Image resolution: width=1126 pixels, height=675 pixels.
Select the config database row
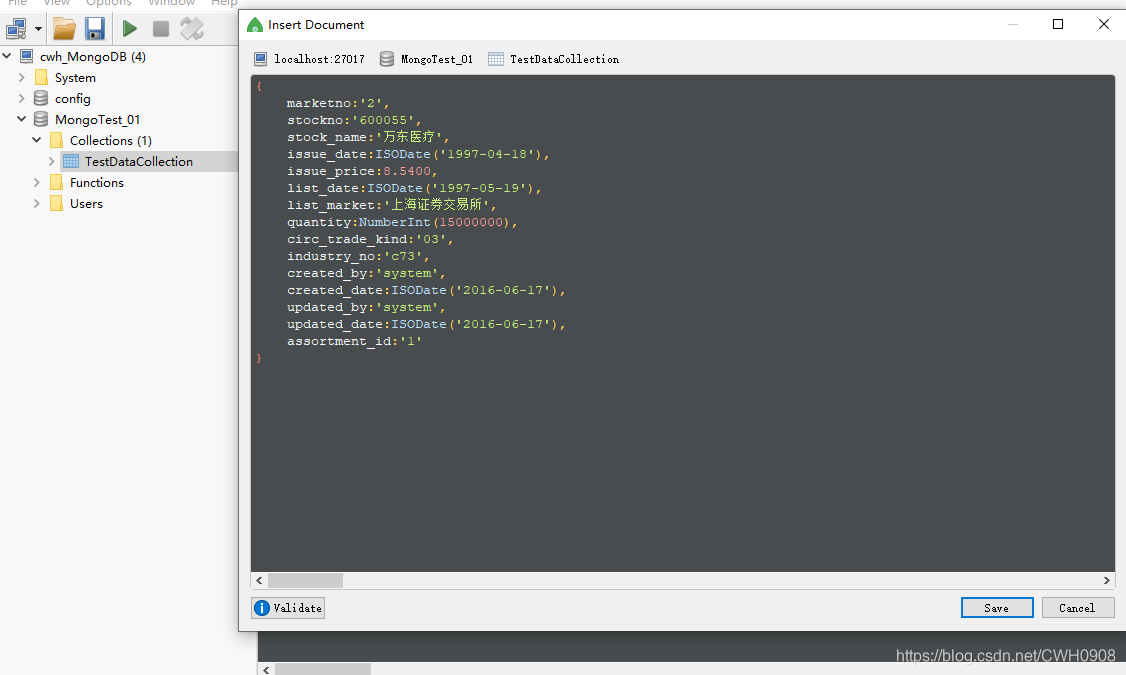tap(73, 98)
